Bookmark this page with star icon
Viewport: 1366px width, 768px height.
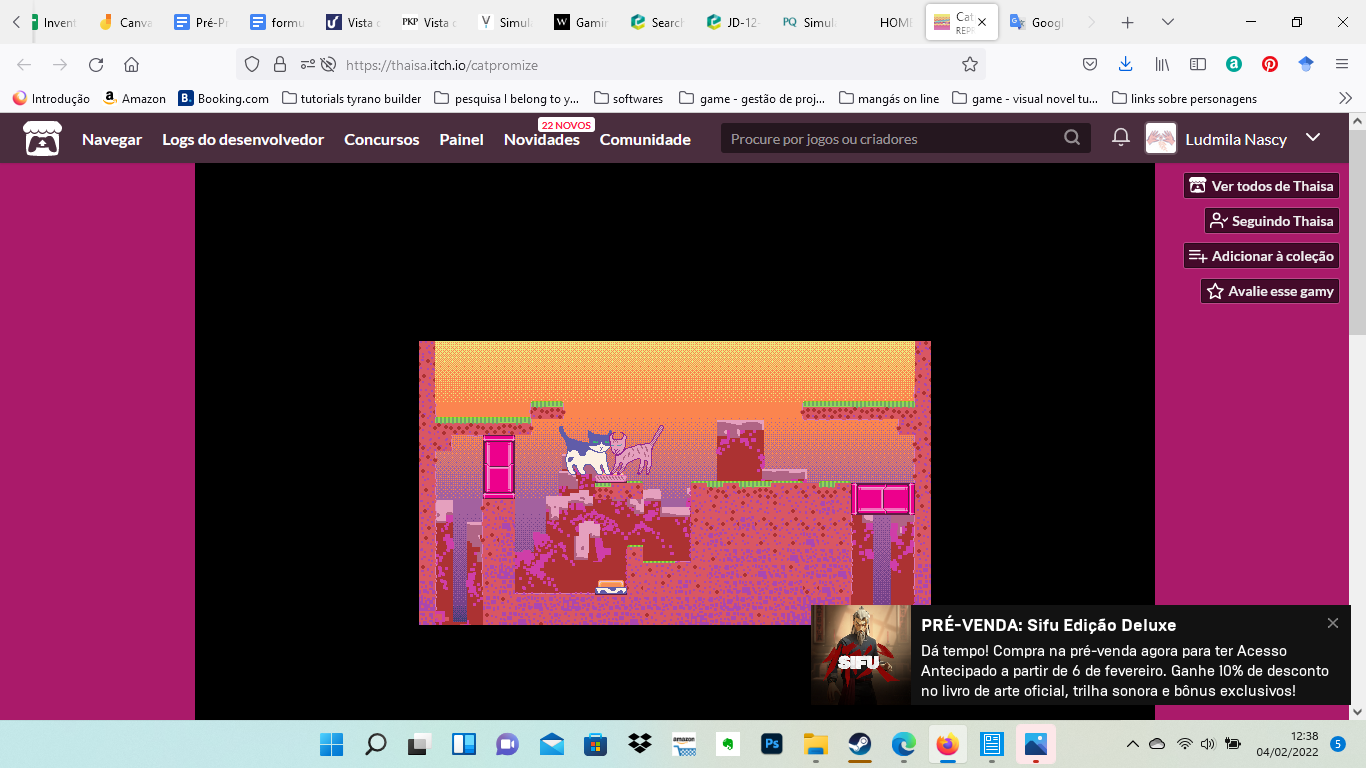(x=969, y=64)
